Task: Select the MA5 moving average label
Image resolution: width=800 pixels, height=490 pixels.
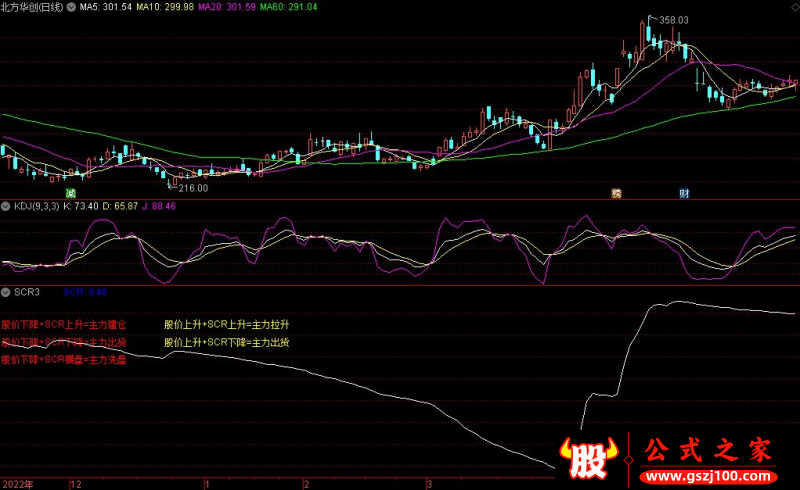Action: [x=105, y=7]
